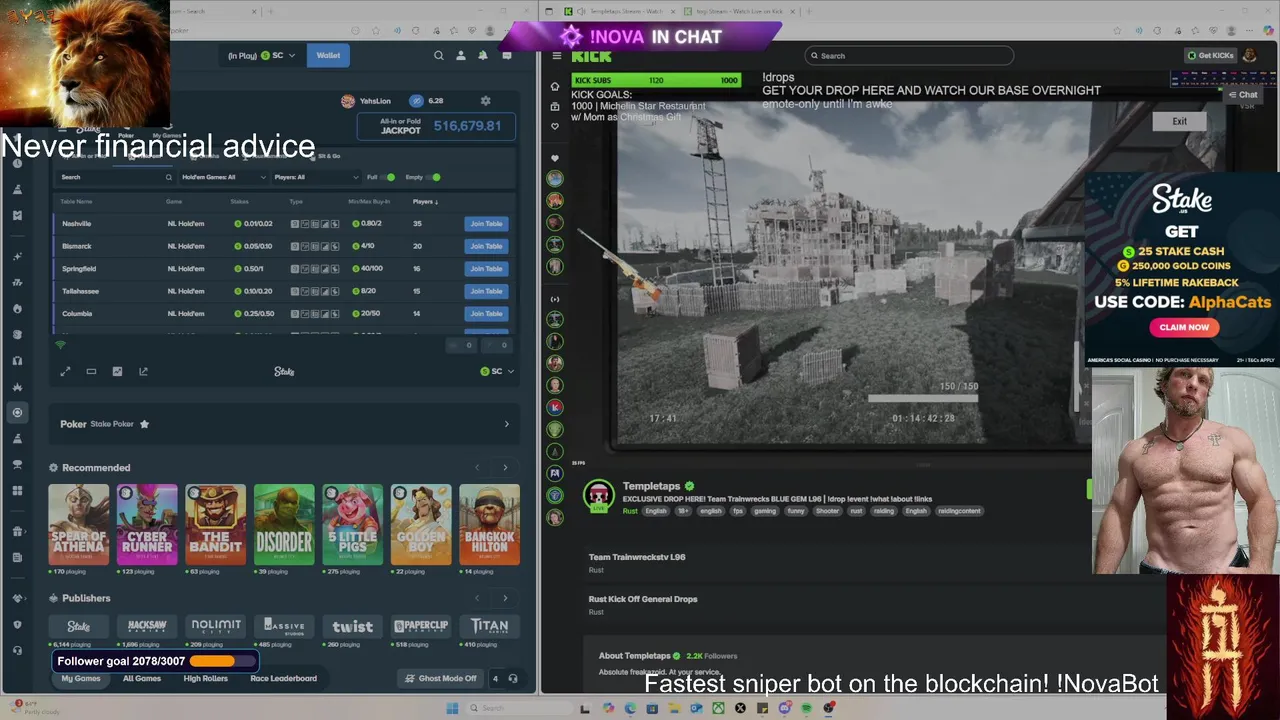Click the Kick user avatar top right
The image size is (1280, 720).
(x=1250, y=55)
